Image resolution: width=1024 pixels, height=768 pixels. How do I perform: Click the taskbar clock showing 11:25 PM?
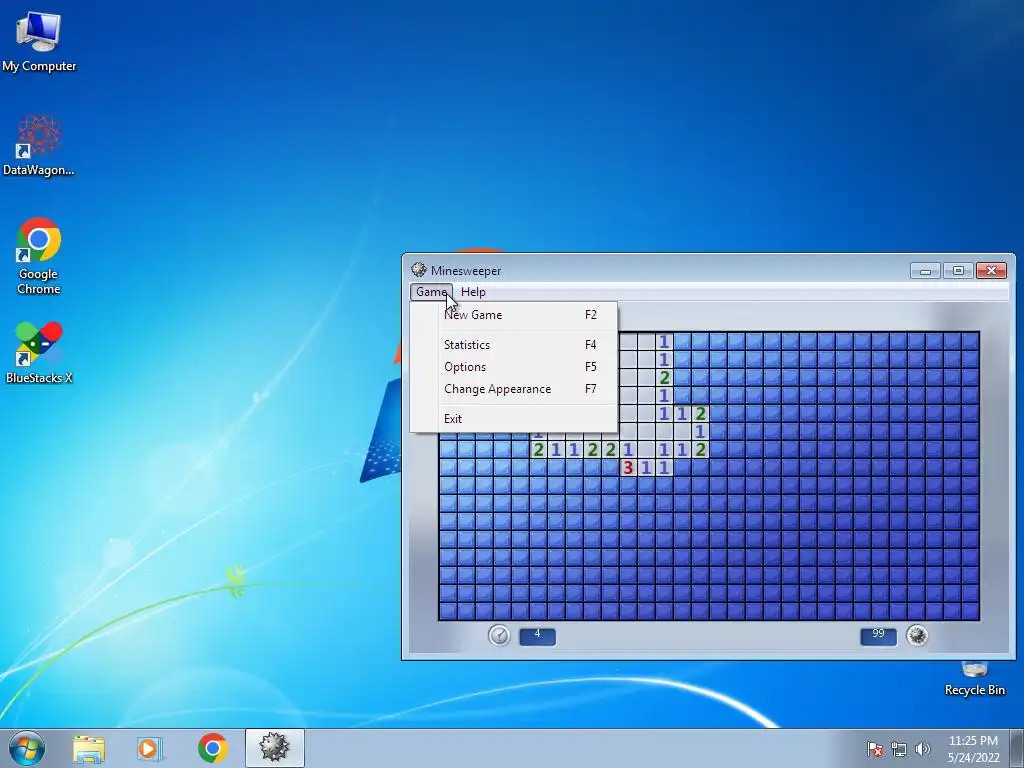[x=973, y=749]
